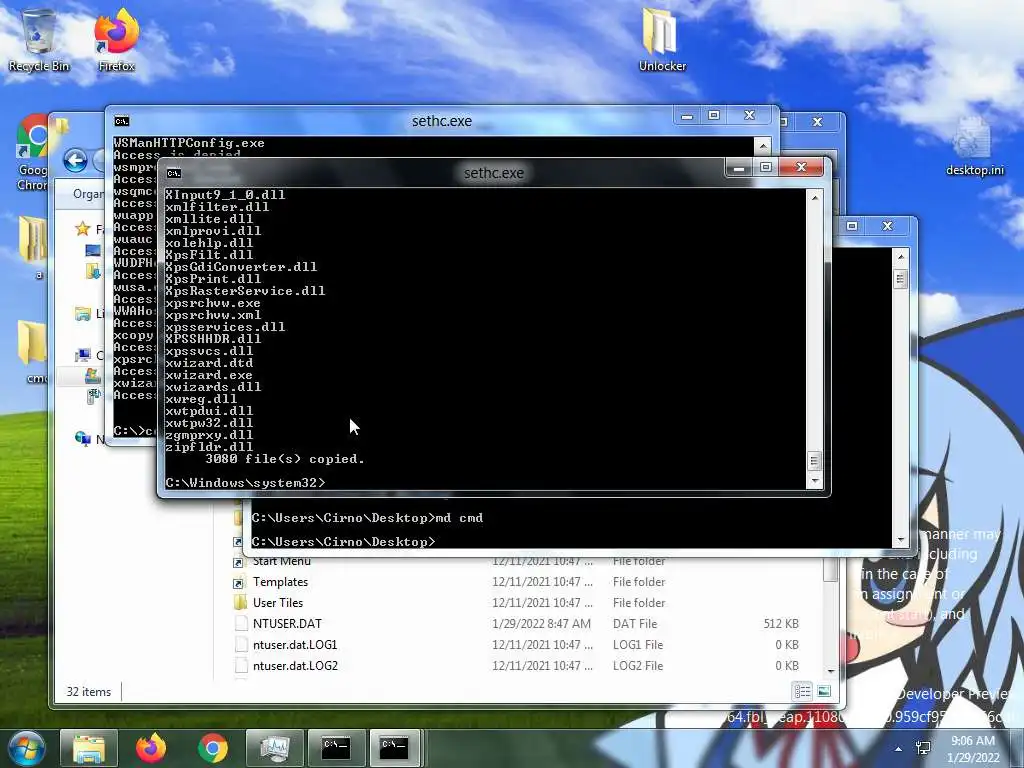
Task: Show hidden tray icons arrow
Action: pyautogui.click(x=899, y=749)
